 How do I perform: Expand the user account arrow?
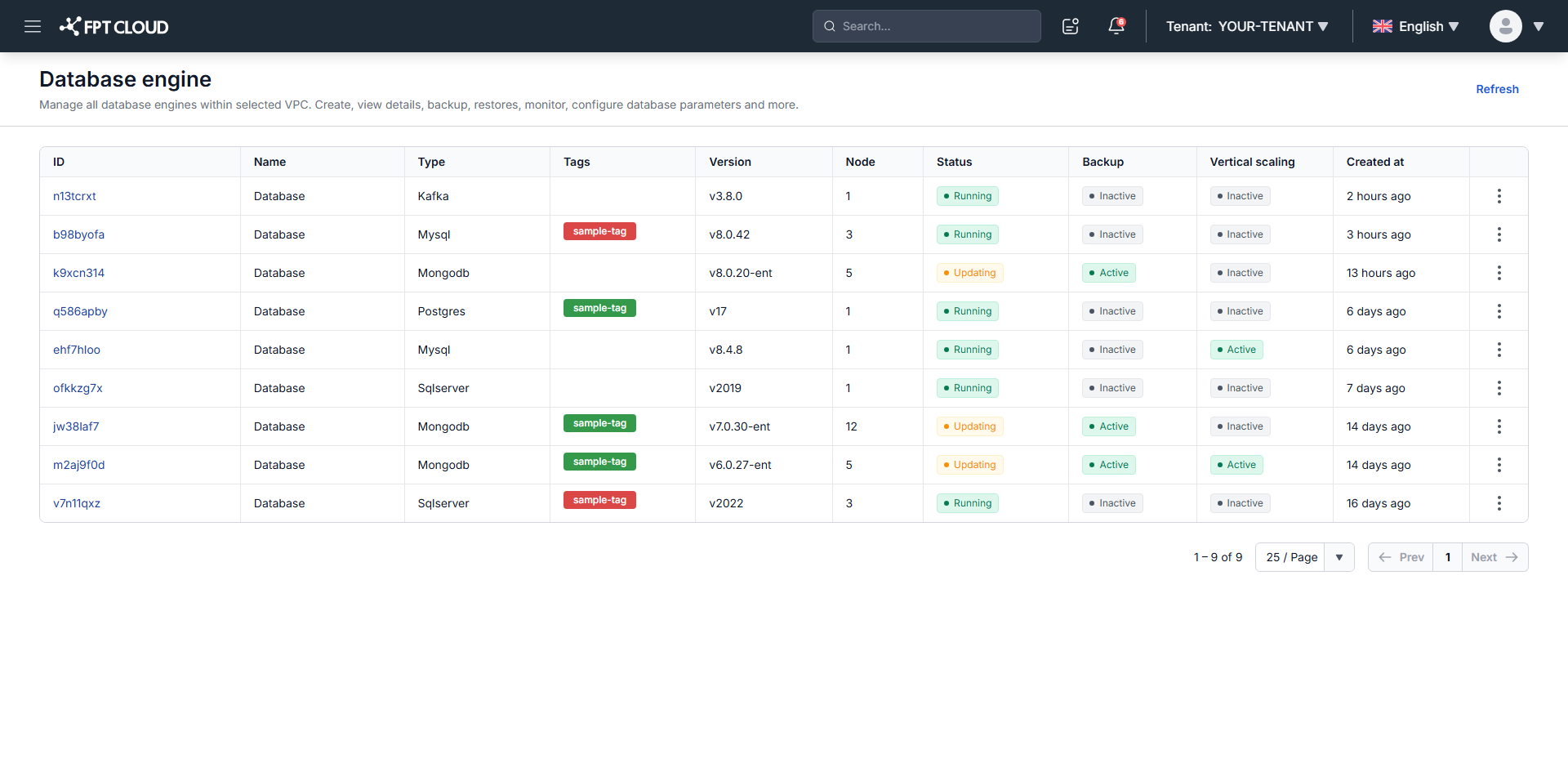[x=1539, y=26]
